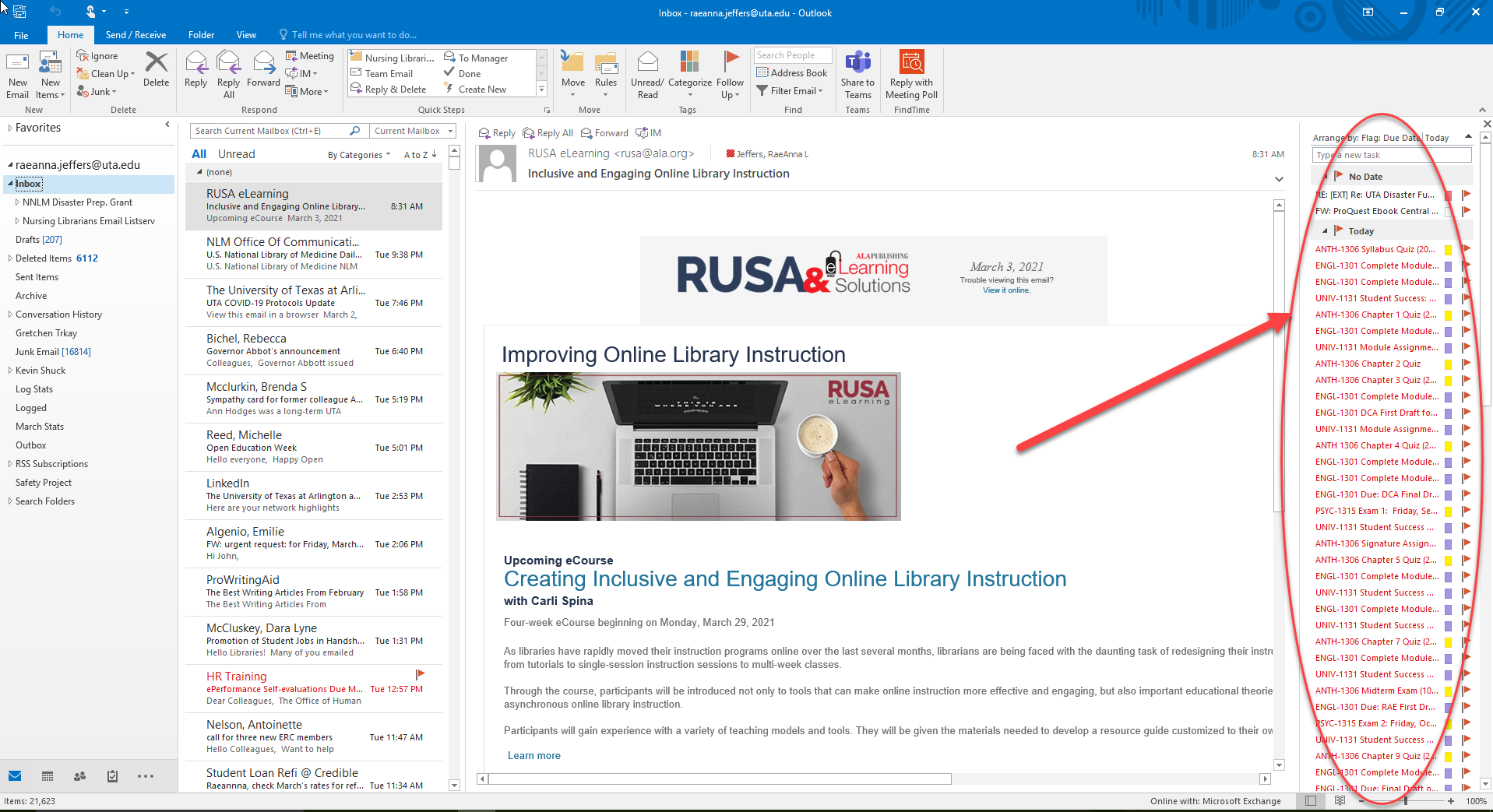Screen dimensions: 1493x812
Task: Open navigation options ellipsis
Action: coord(145,776)
